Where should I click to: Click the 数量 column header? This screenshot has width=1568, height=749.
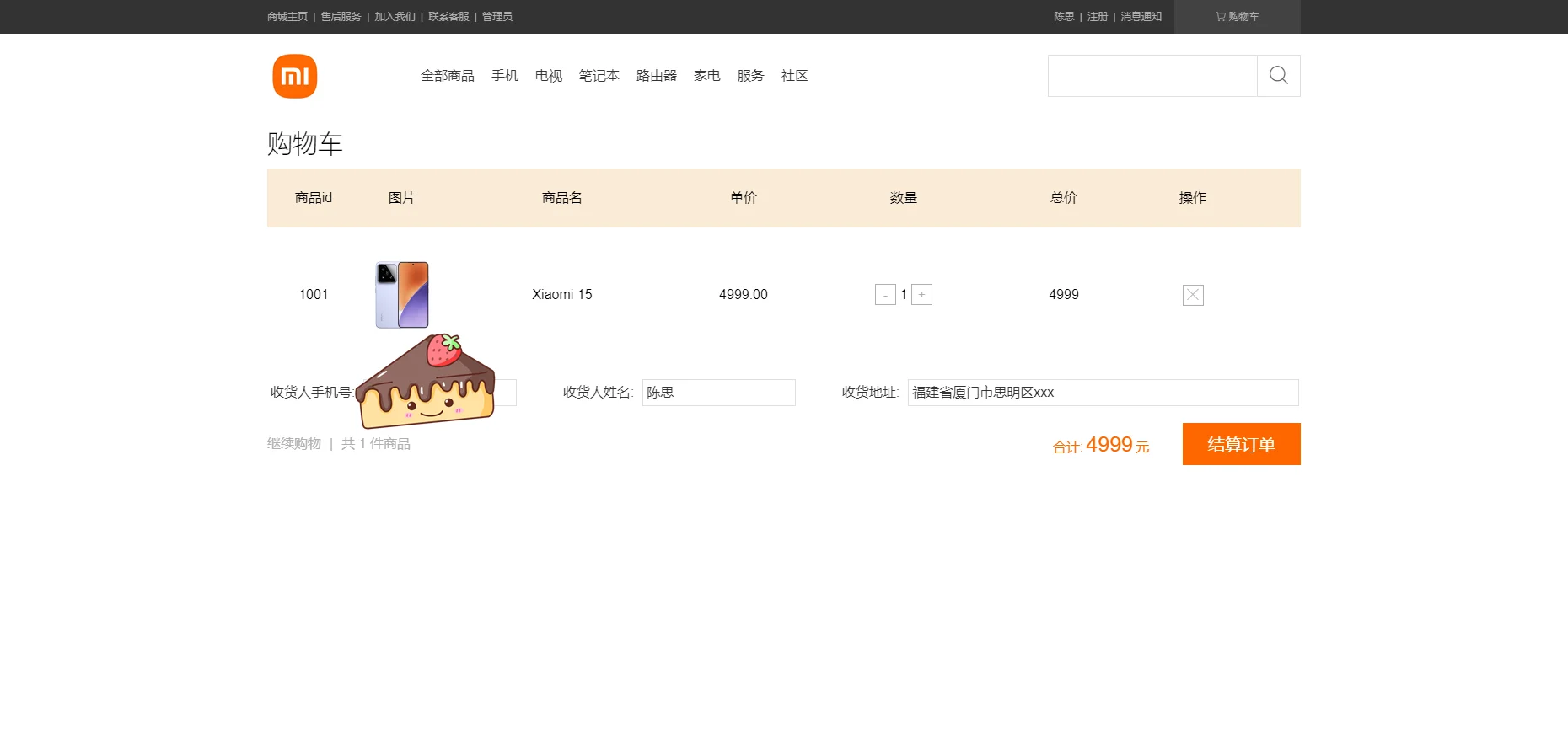point(904,198)
